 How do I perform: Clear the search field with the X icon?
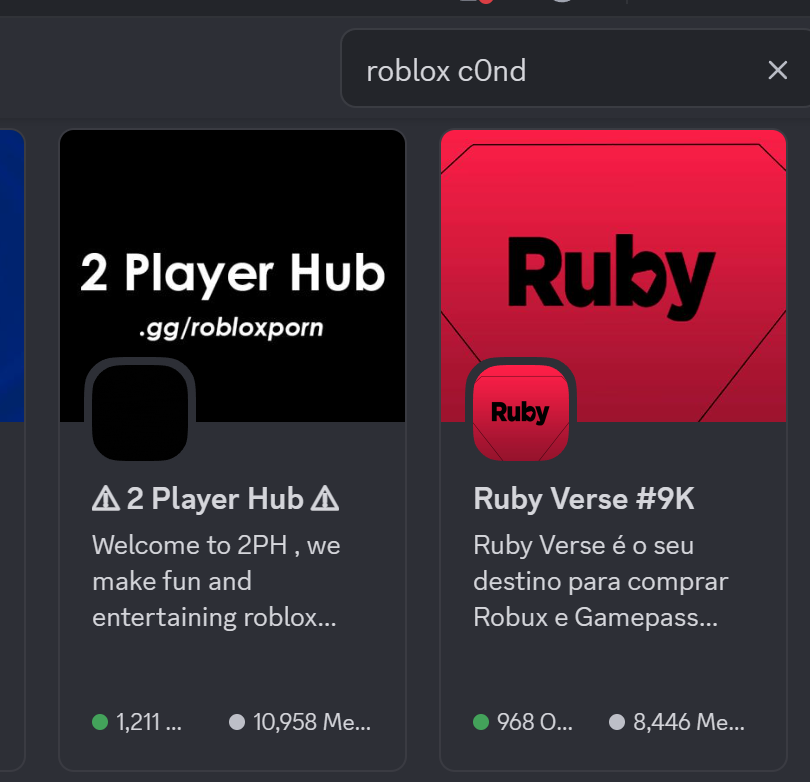tap(777, 70)
